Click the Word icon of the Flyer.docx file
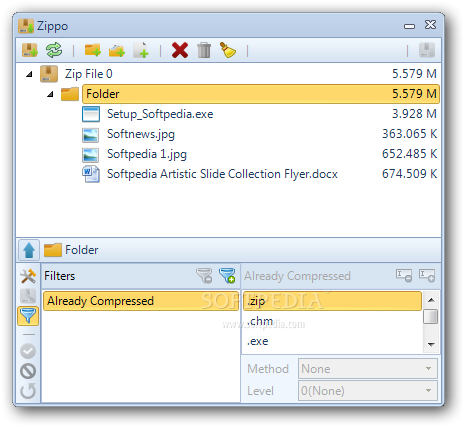Image resolution: width=465 pixels, height=427 pixels. [x=91, y=174]
